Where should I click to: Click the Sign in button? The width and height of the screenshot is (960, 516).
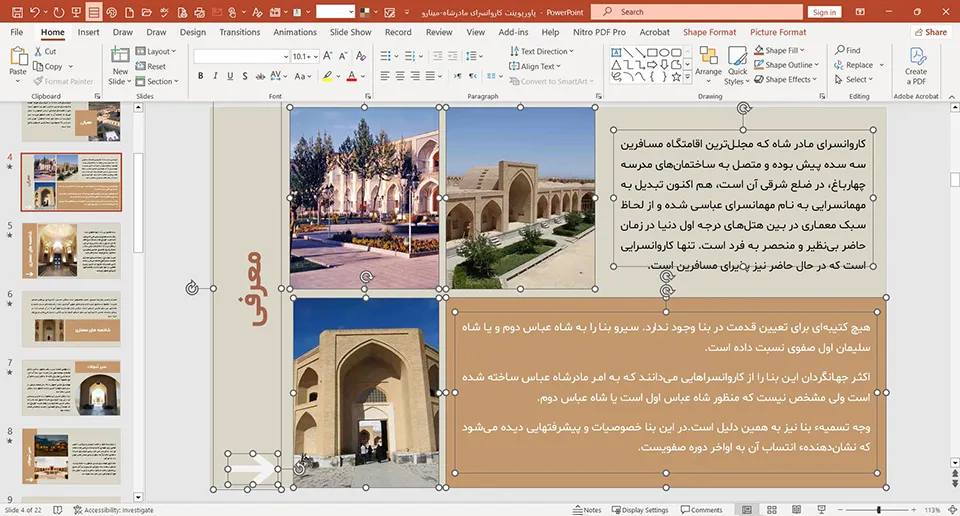(x=824, y=12)
